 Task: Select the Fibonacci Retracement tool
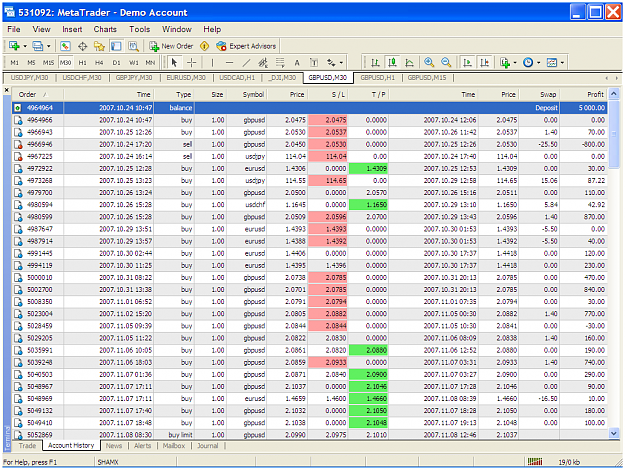pyautogui.click(x=280, y=63)
